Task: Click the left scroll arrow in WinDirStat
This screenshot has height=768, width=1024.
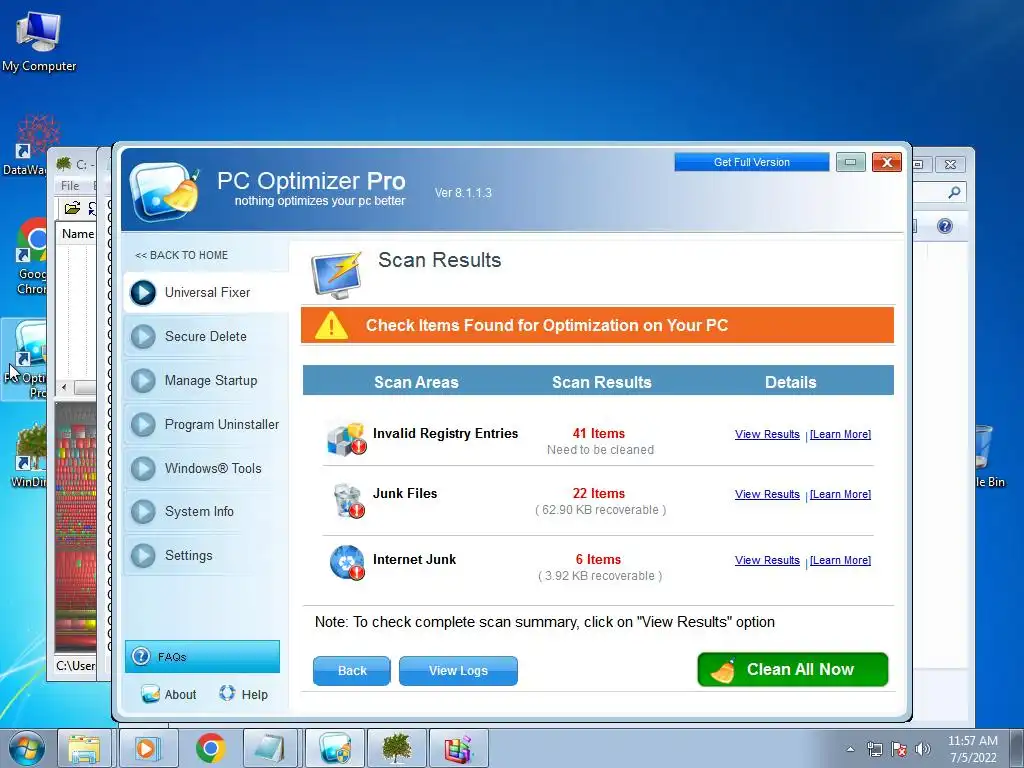Action: tap(64, 388)
